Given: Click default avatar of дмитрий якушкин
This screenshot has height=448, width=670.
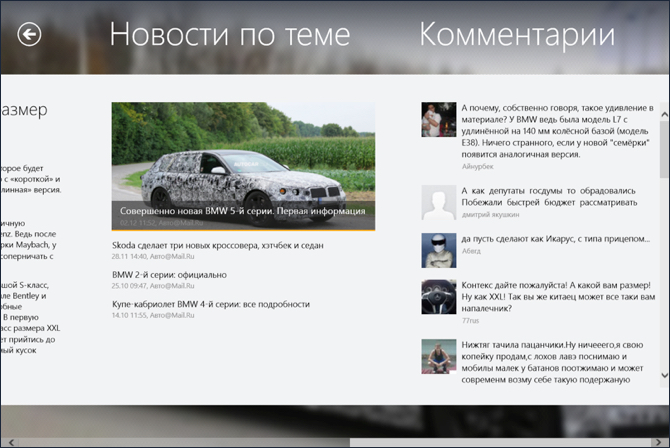Looking at the screenshot, I should click(439, 202).
